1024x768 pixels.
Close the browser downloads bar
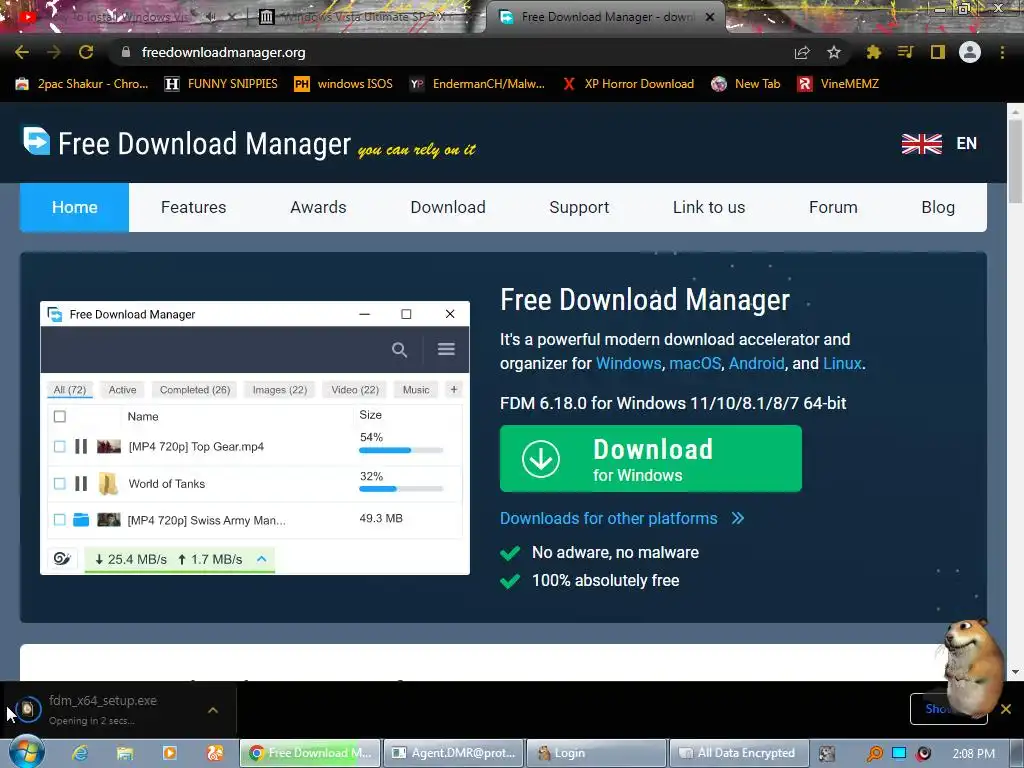tap(1006, 709)
